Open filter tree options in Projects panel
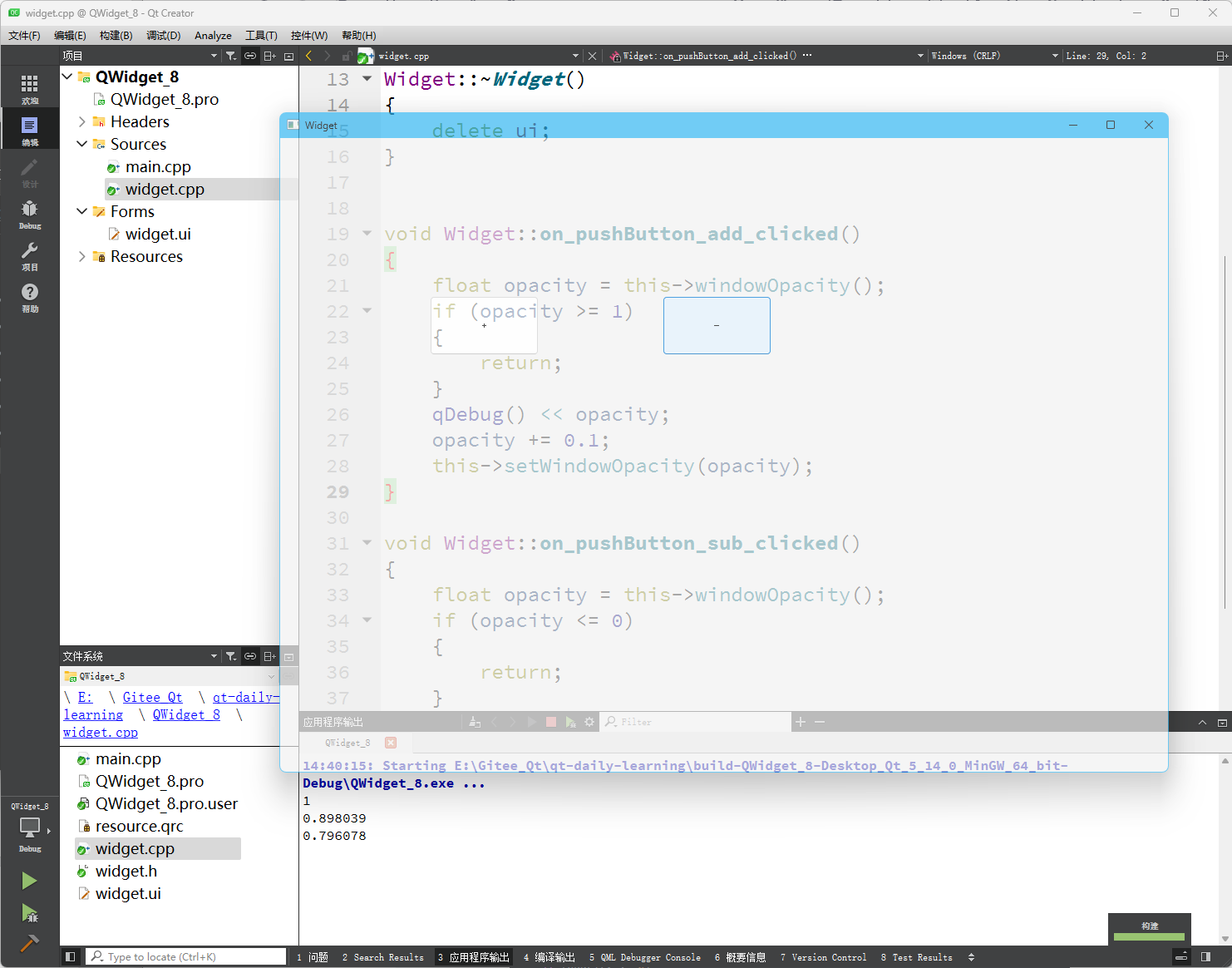The image size is (1232, 968). 231,56
